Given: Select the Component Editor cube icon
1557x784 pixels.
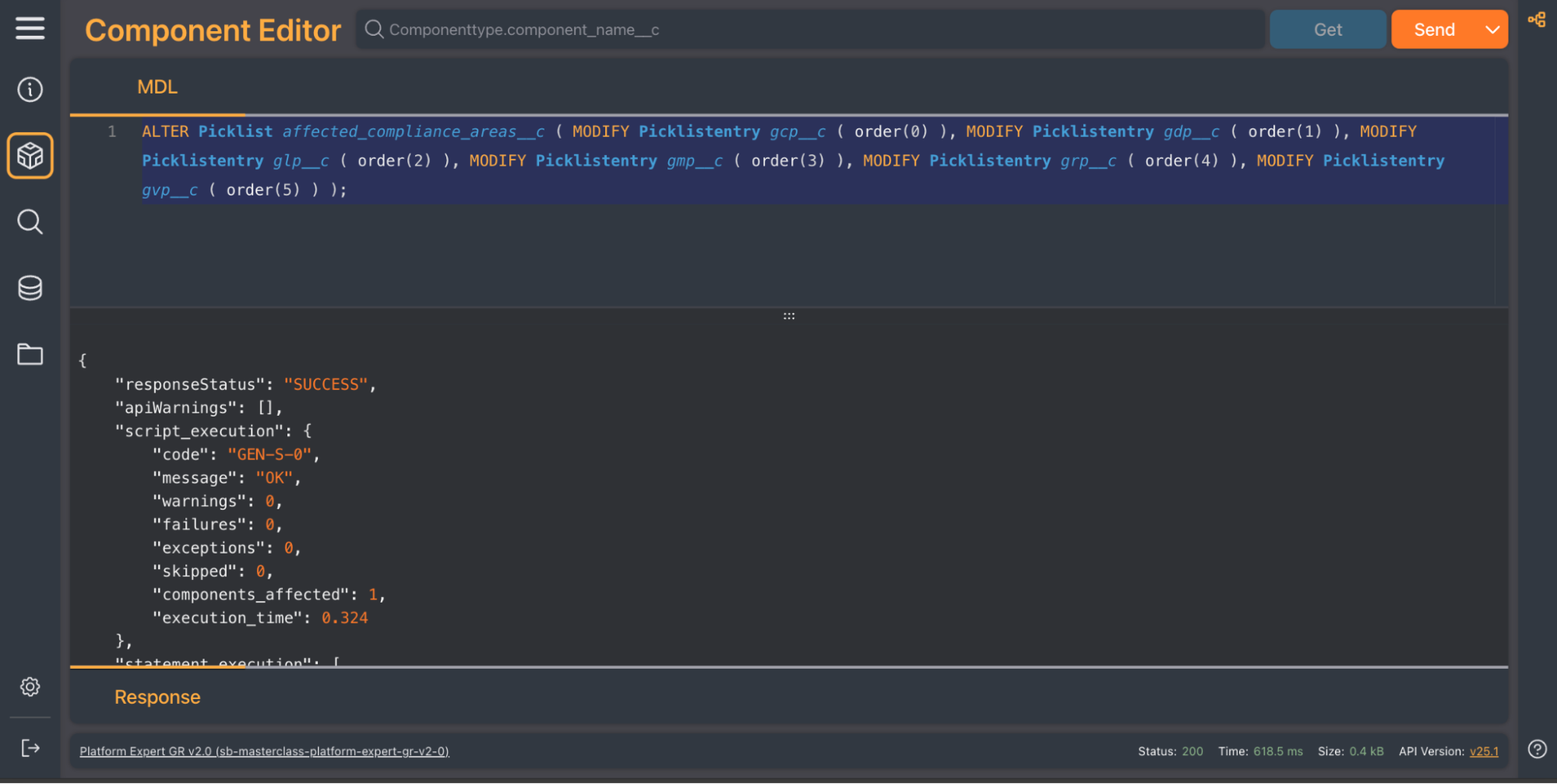Looking at the screenshot, I should (30, 156).
